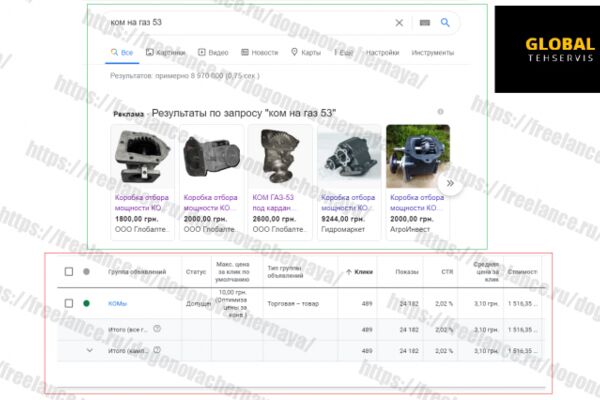Sort by the Клики column header
The width and height of the screenshot is (600, 400).
[x=359, y=272]
